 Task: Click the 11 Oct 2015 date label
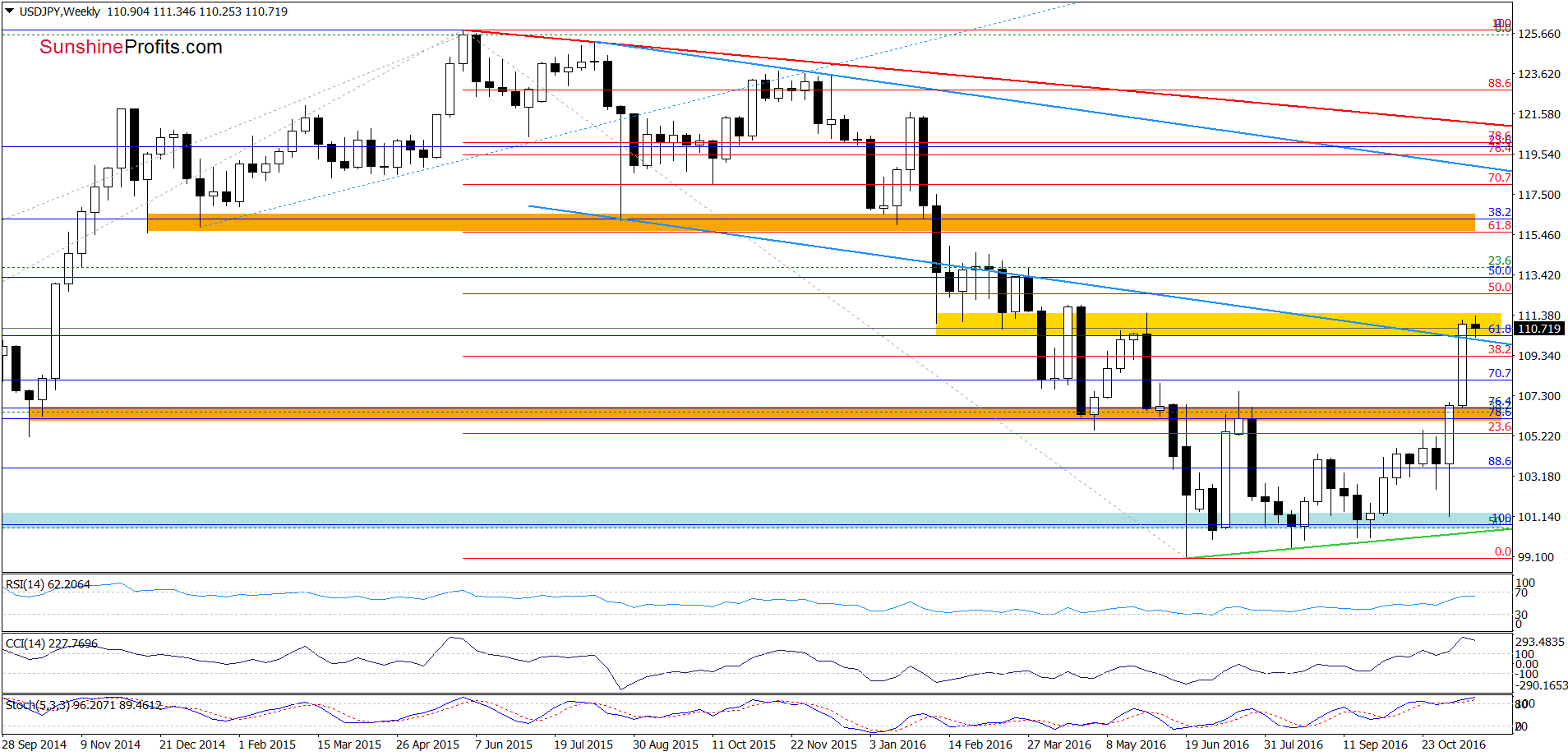[x=744, y=744]
